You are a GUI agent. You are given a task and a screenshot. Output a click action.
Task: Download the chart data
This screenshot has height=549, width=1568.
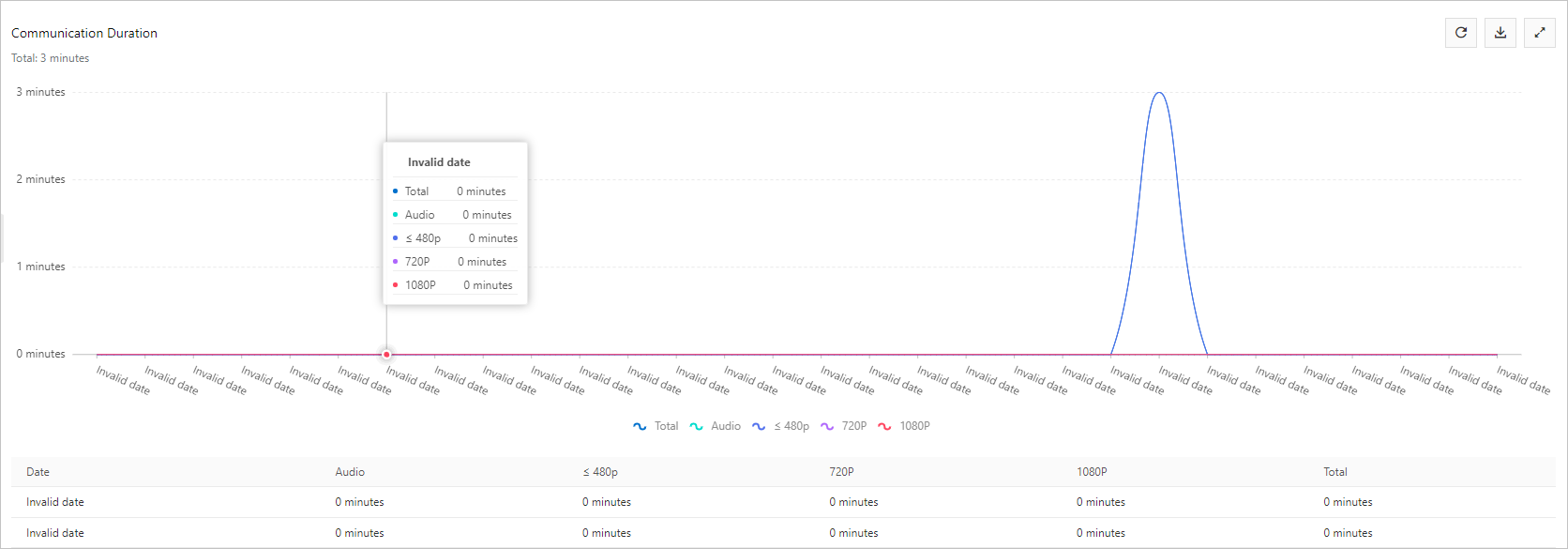(x=1500, y=33)
